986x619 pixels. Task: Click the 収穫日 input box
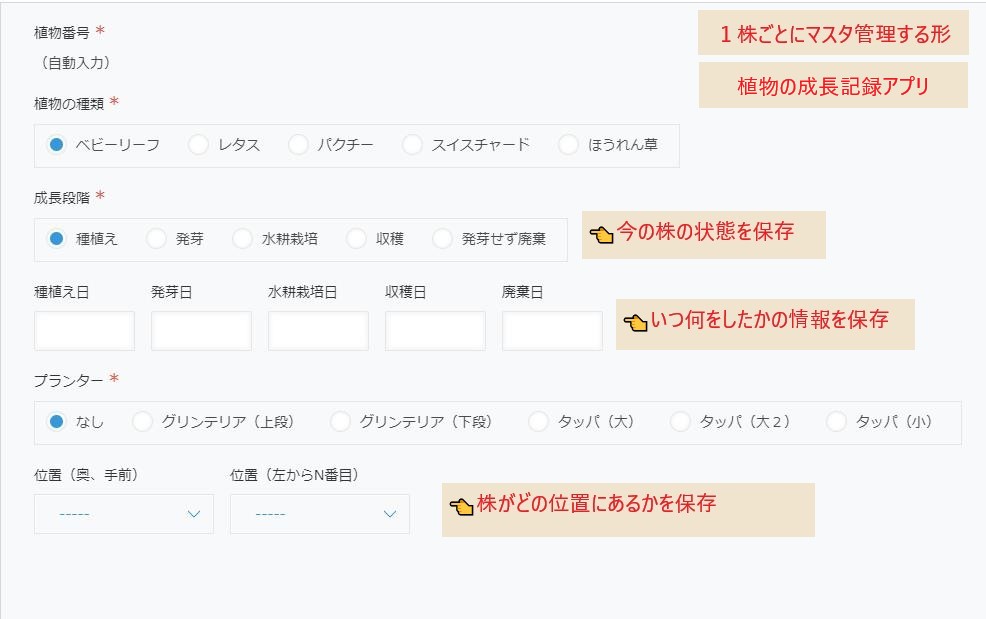point(435,331)
